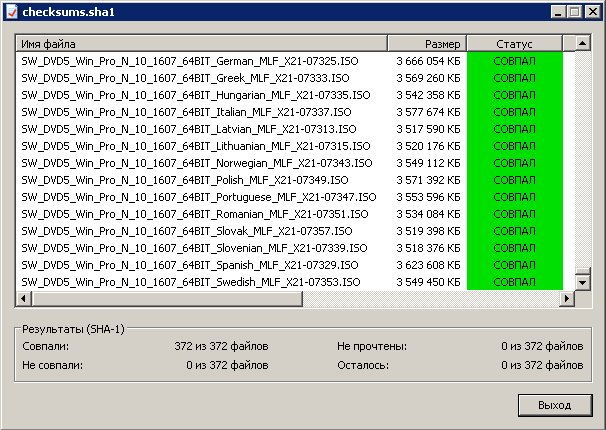
Task: Click the vertical scrollbar thumb
Action: 582,271
